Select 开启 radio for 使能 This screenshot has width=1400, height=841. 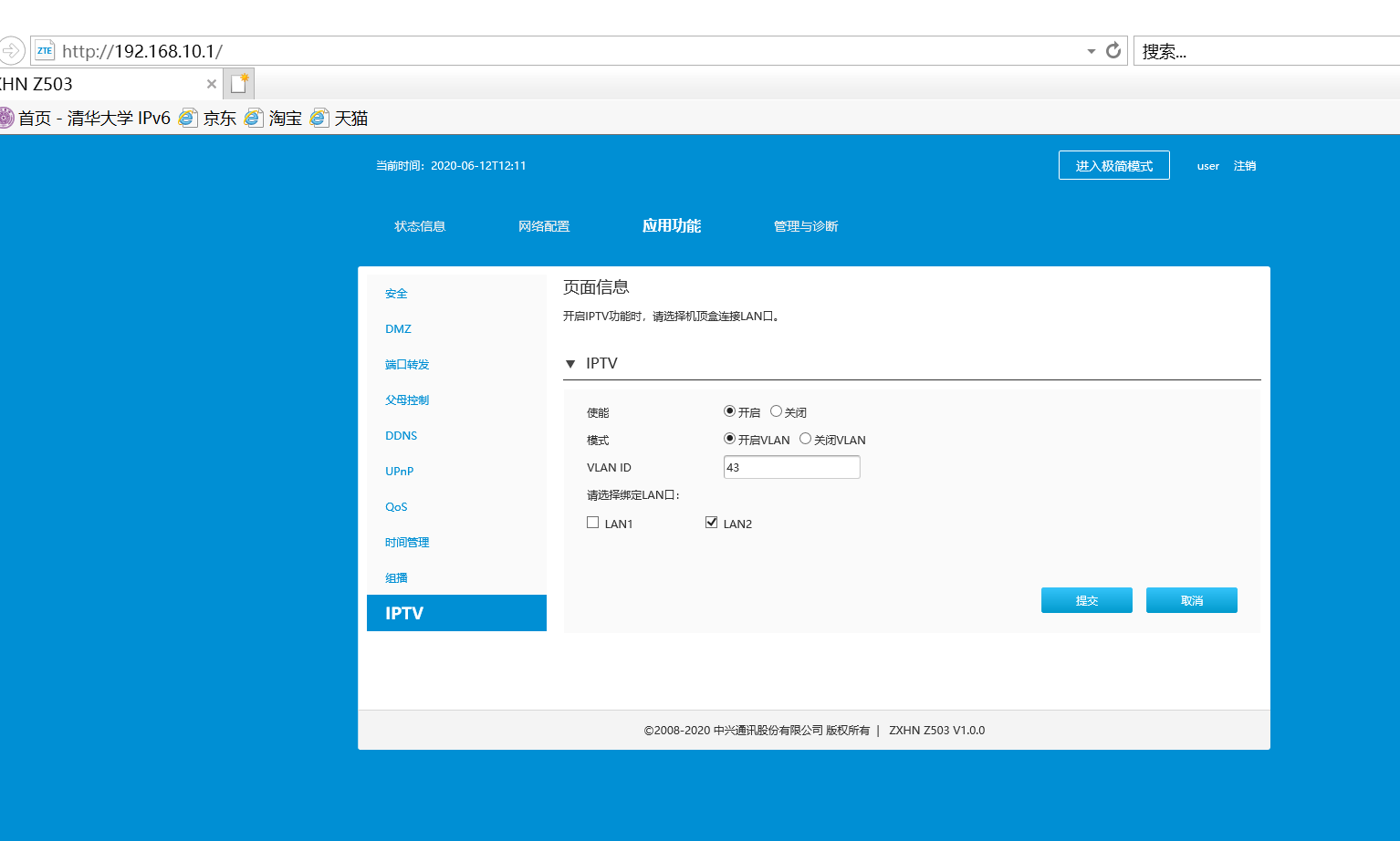tap(729, 411)
